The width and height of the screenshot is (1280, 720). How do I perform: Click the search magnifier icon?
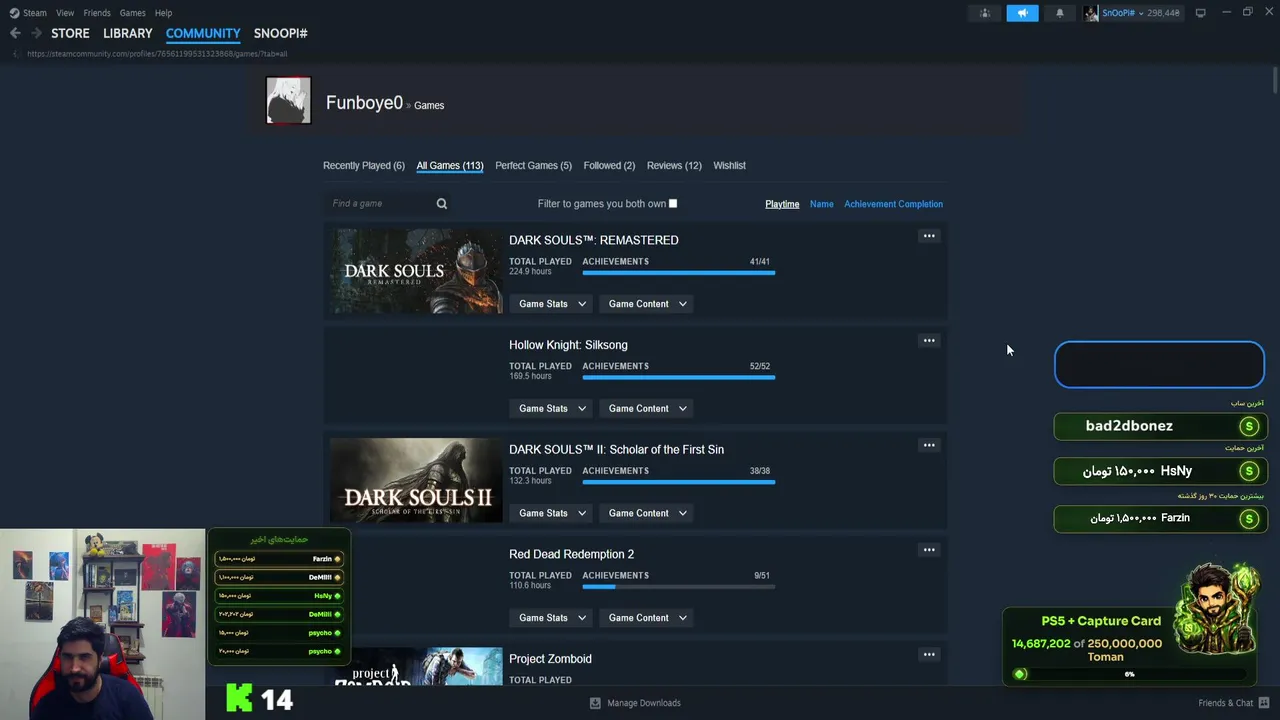point(442,204)
